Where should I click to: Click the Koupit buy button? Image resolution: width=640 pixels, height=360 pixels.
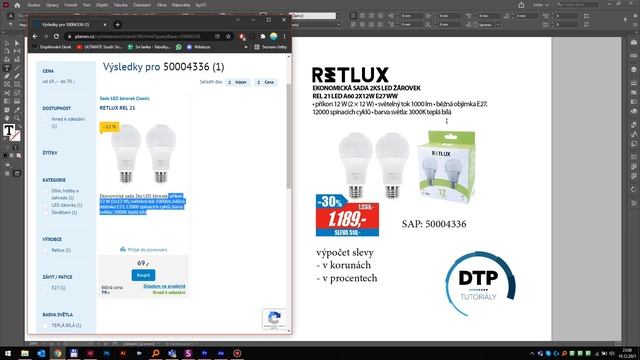(x=143, y=275)
